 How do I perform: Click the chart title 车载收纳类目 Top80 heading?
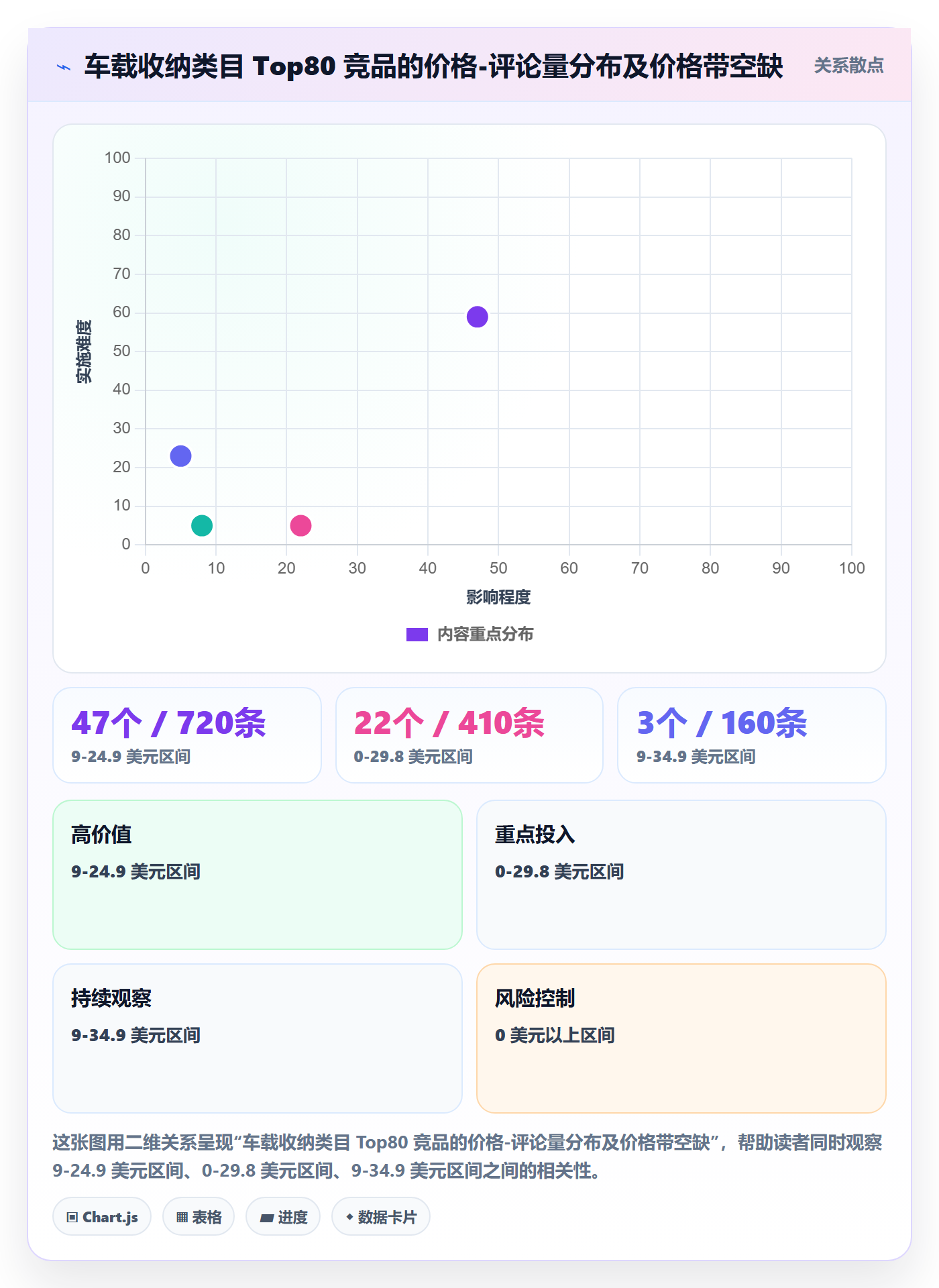coord(434,66)
